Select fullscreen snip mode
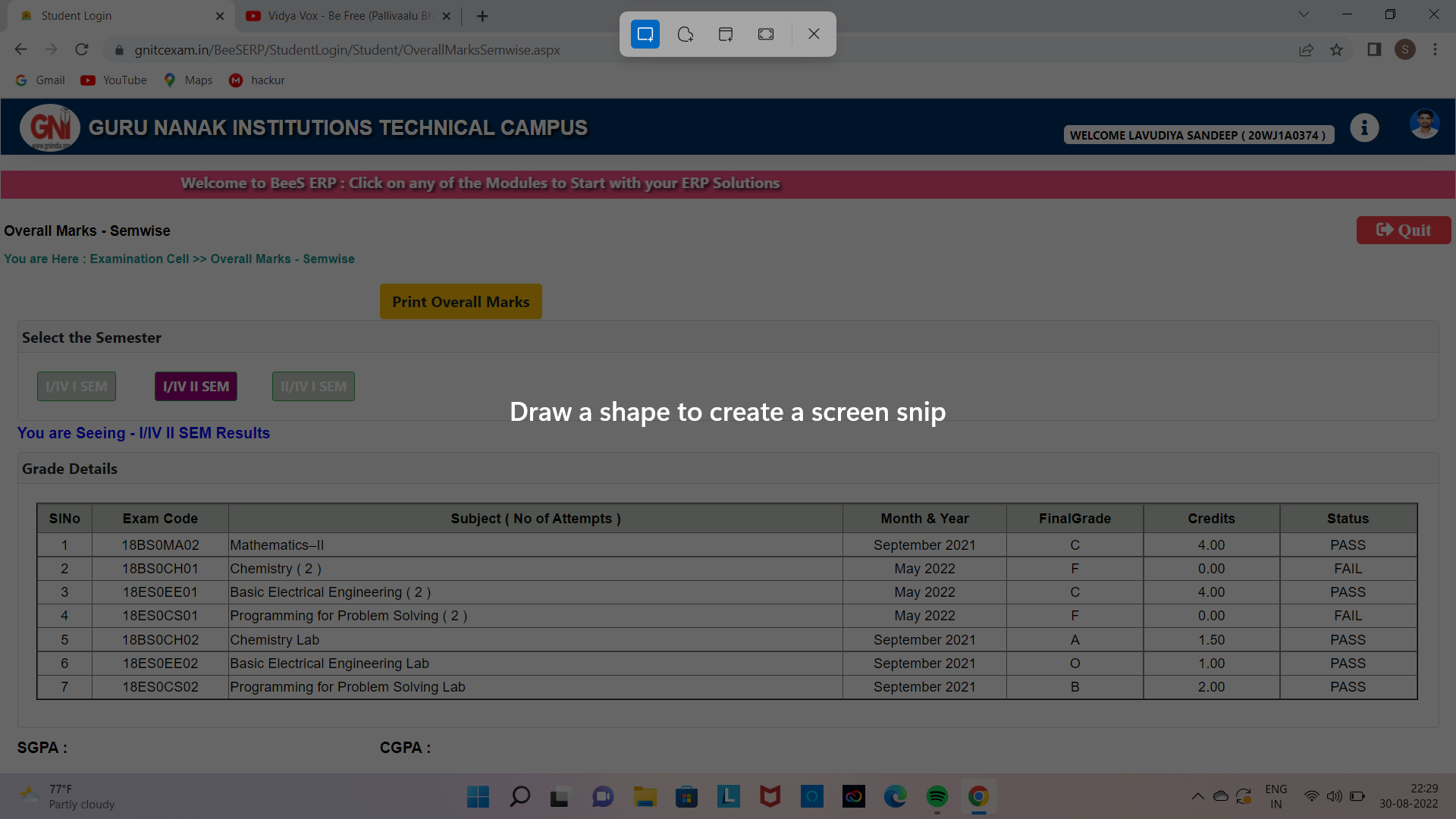The width and height of the screenshot is (1456, 819). point(766,34)
